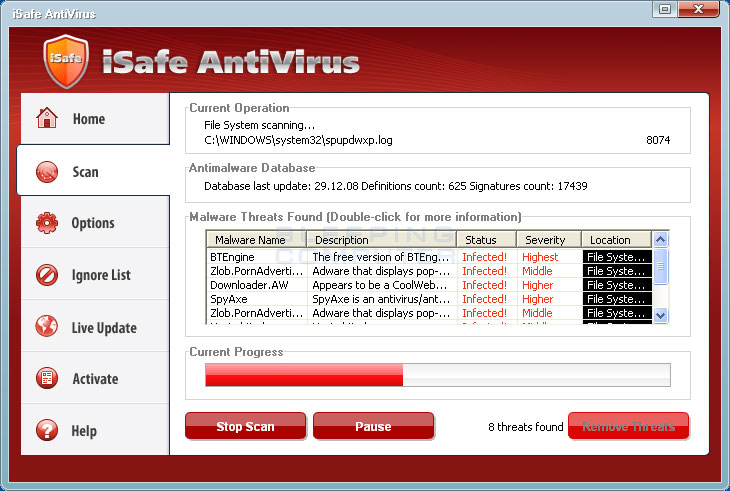Close the iSafe AntiVirus window
The height and width of the screenshot is (491, 730).
698,9
